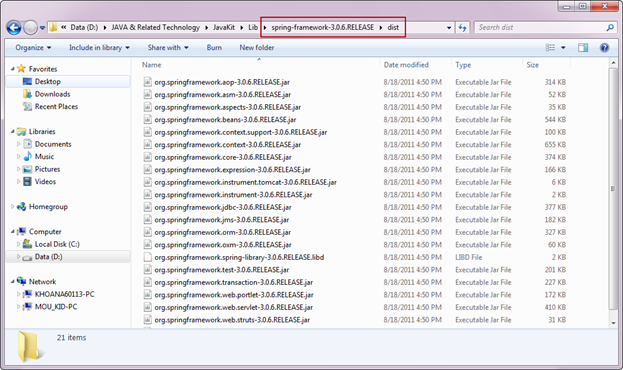Select Desktop in Favorites
Image resolution: width=623 pixels, height=370 pixels.
[x=48, y=81]
